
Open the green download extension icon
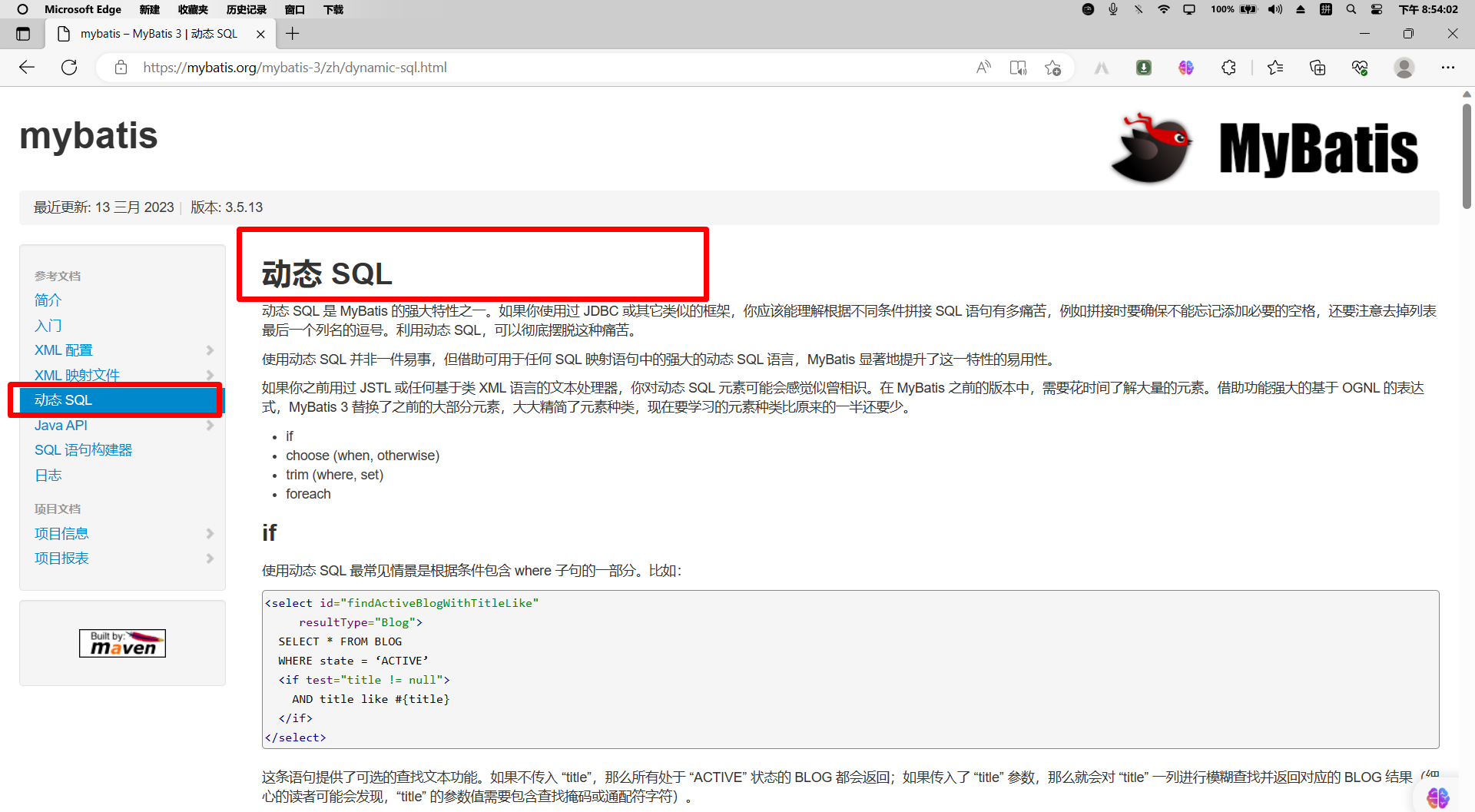coord(1144,68)
